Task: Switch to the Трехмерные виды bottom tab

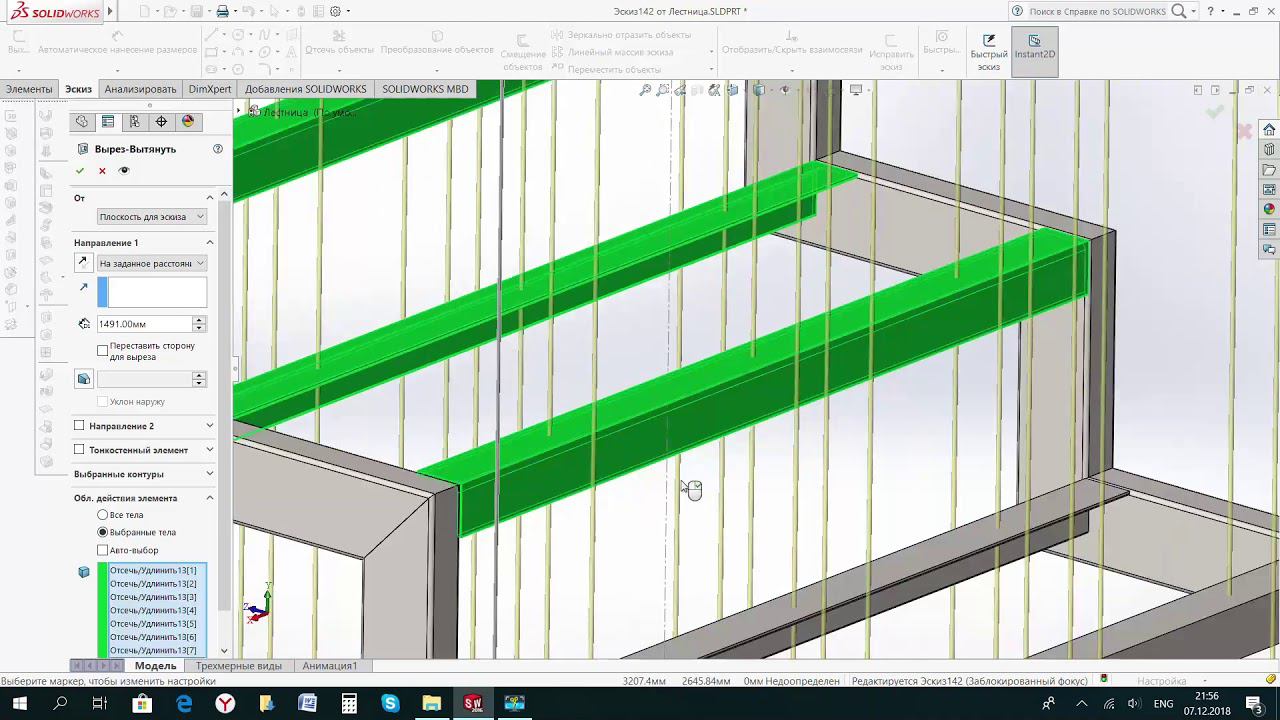Action: click(x=239, y=666)
